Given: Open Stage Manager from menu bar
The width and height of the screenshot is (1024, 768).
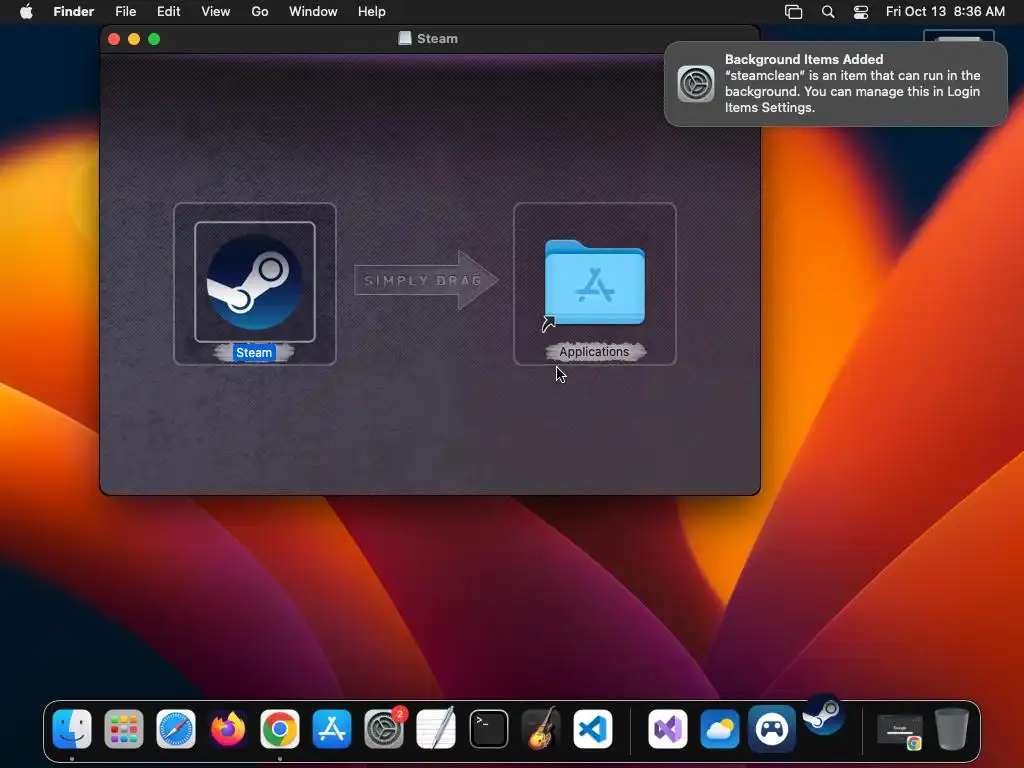Looking at the screenshot, I should pos(793,12).
